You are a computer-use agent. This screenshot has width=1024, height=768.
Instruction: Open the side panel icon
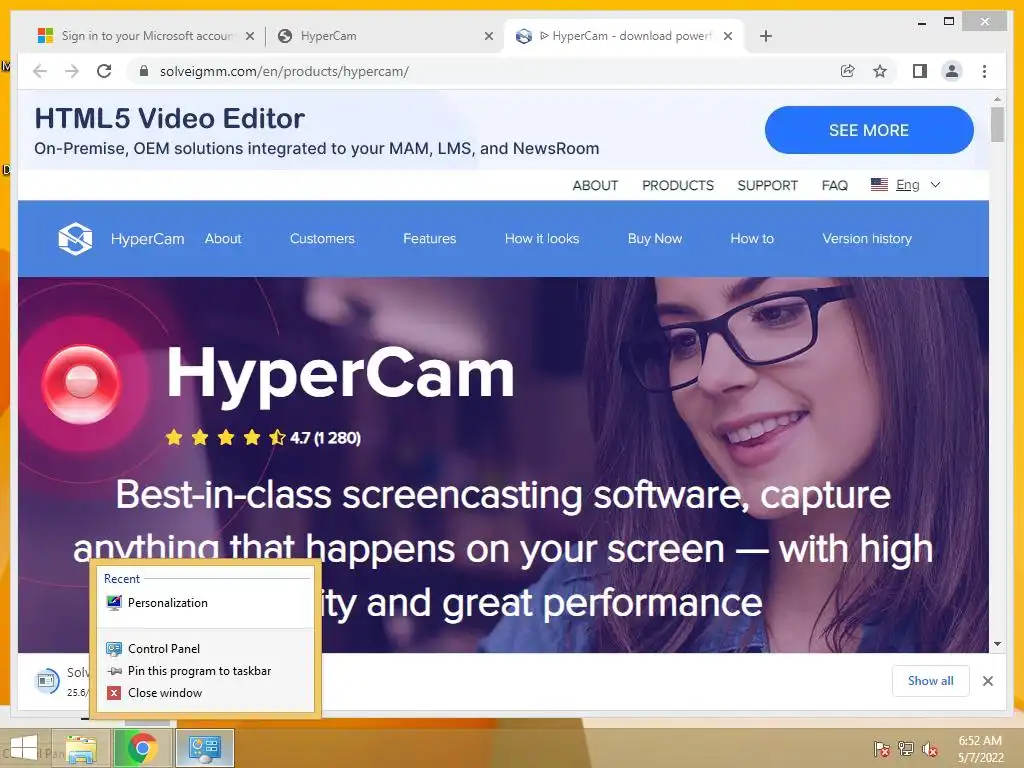[920, 71]
